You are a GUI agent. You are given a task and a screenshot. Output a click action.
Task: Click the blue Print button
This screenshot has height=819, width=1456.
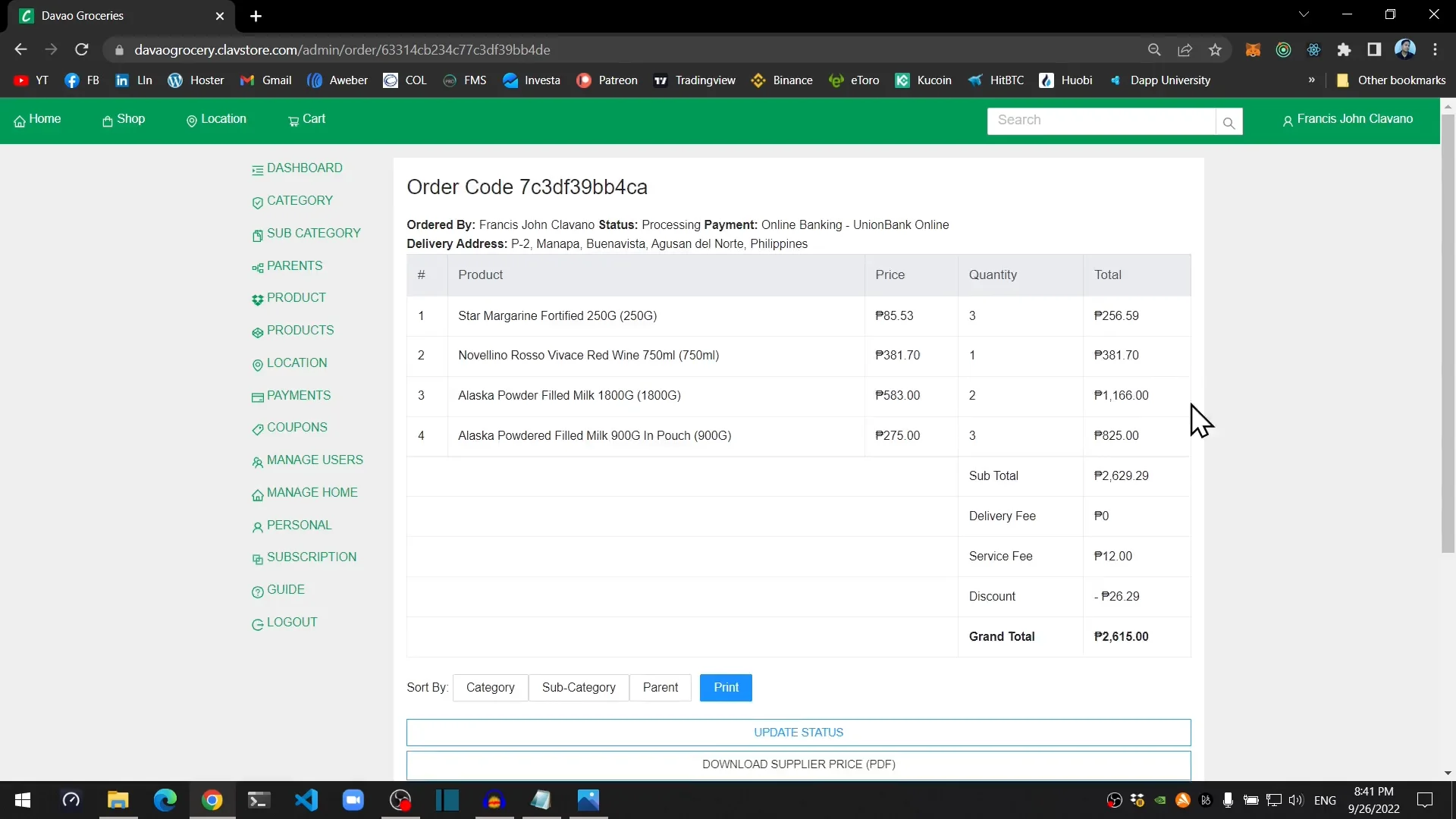pyautogui.click(x=725, y=688)
